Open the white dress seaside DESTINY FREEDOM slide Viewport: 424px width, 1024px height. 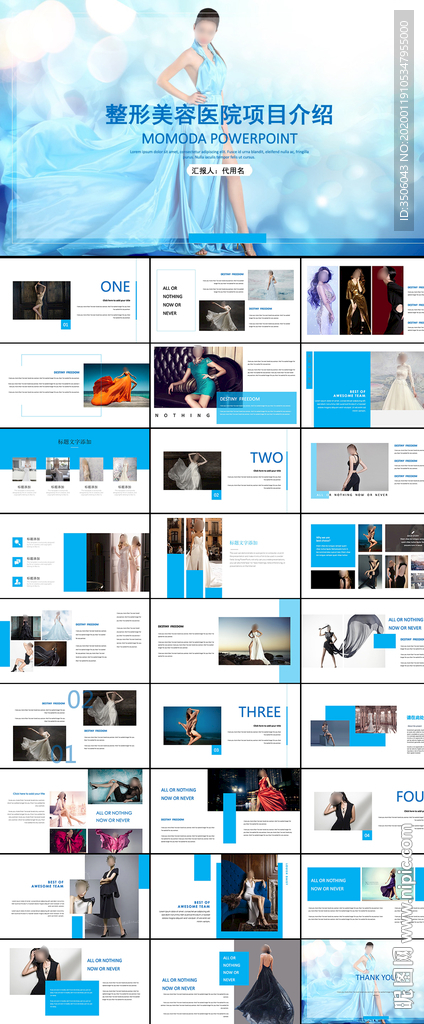click(x=225, y=641)
